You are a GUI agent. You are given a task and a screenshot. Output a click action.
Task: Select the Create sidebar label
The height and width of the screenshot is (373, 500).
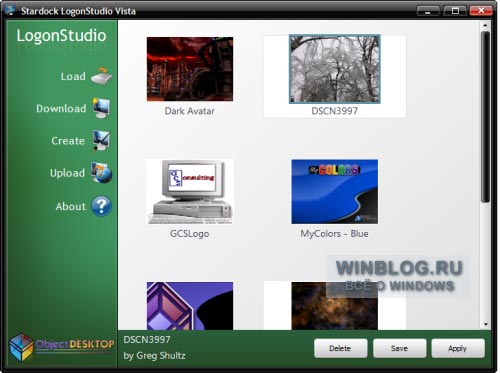tap(68, 141)
